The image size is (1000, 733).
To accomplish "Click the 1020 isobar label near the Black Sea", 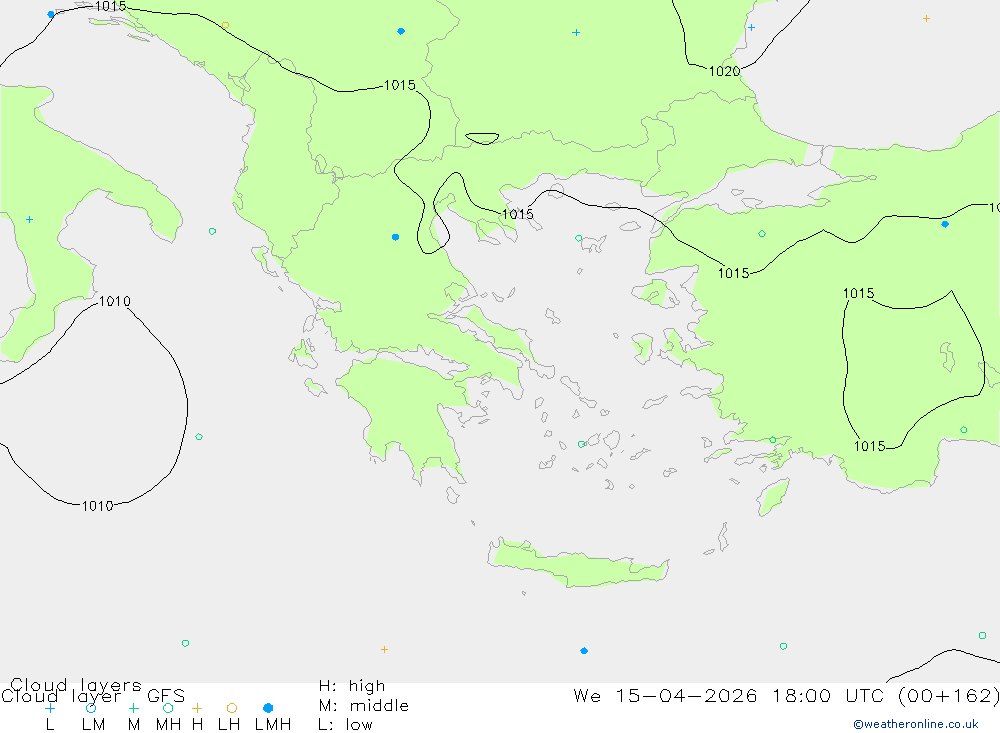I will click(724, 71).
